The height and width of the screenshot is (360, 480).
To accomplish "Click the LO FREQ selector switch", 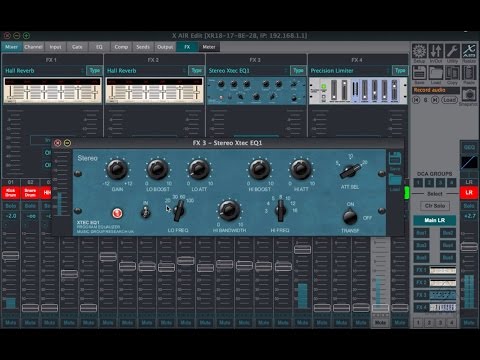I will point(179,212).
